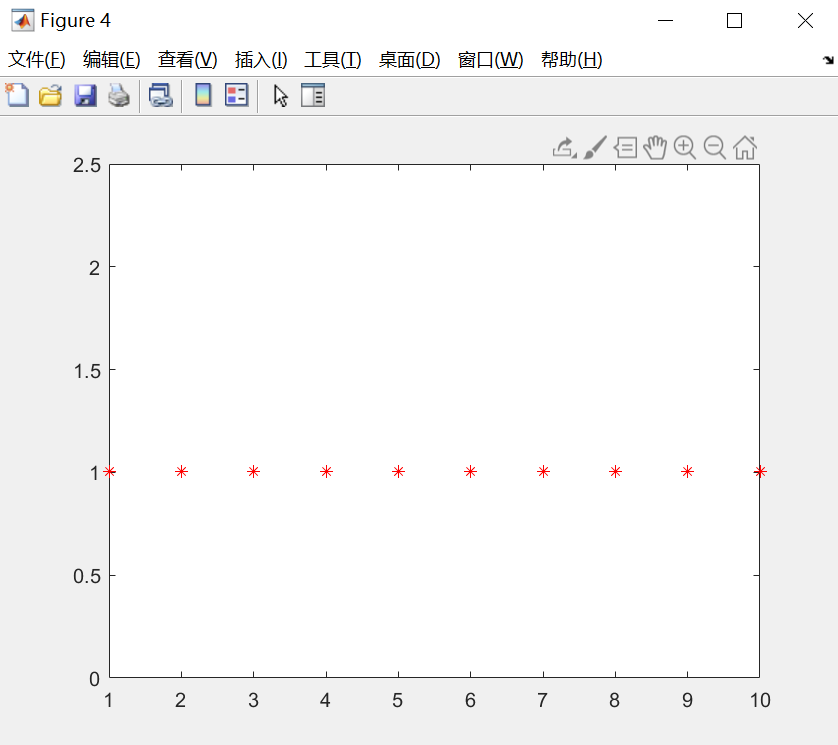The image size is (838, 745).
Task: Click the x-axis tick label 3
Action: [x=253, y=700]
